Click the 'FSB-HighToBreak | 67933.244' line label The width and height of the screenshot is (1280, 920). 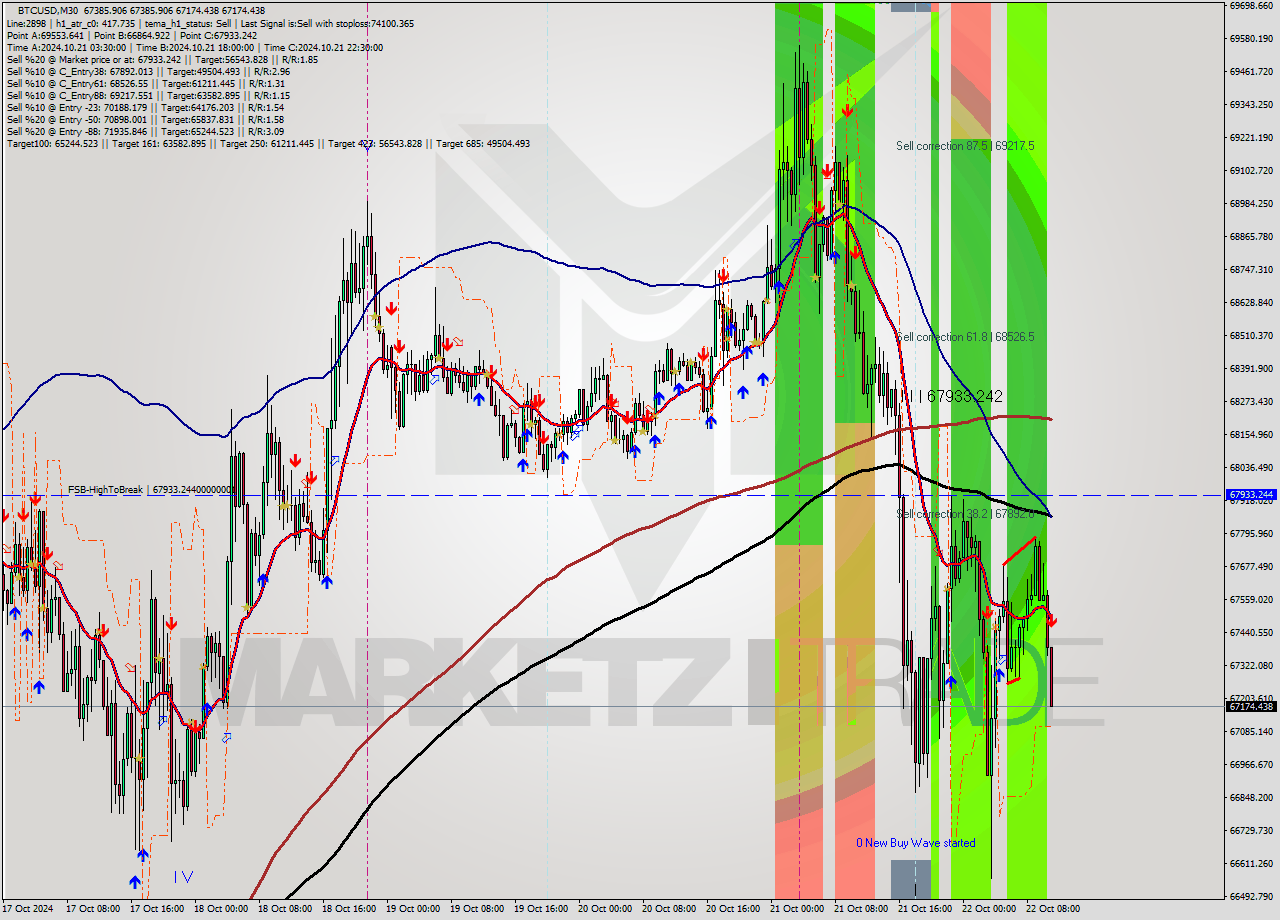150,490
